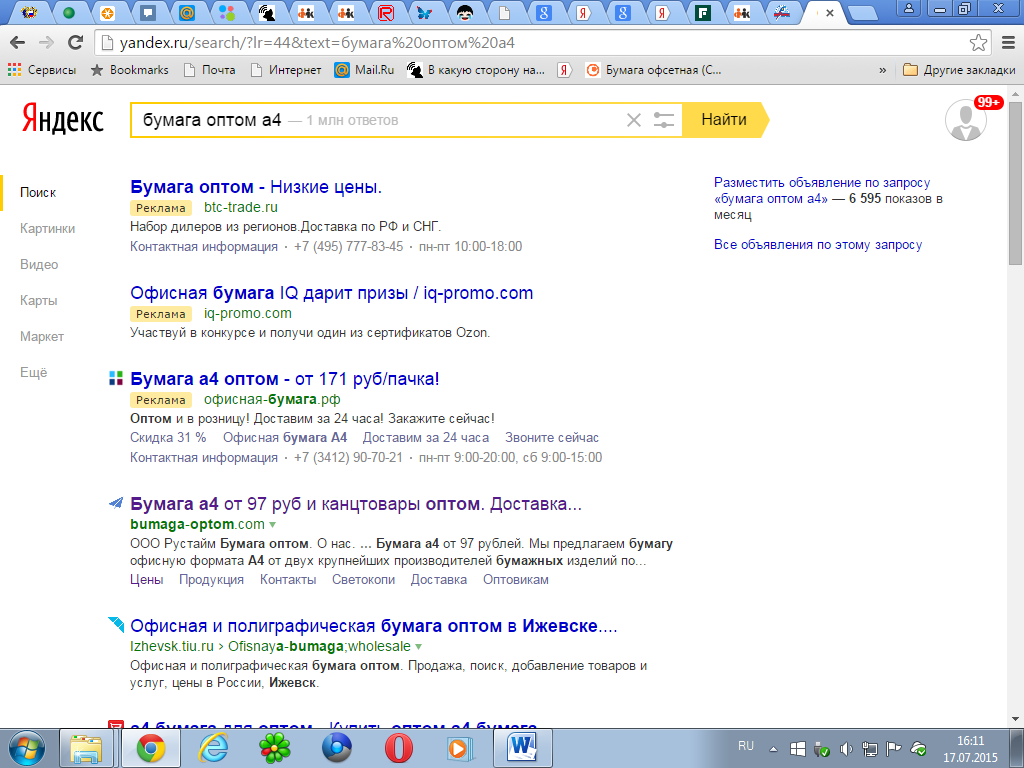Click the Цены sitelink
Viewport: 1024px width, 768px height.
pos(146,580)
